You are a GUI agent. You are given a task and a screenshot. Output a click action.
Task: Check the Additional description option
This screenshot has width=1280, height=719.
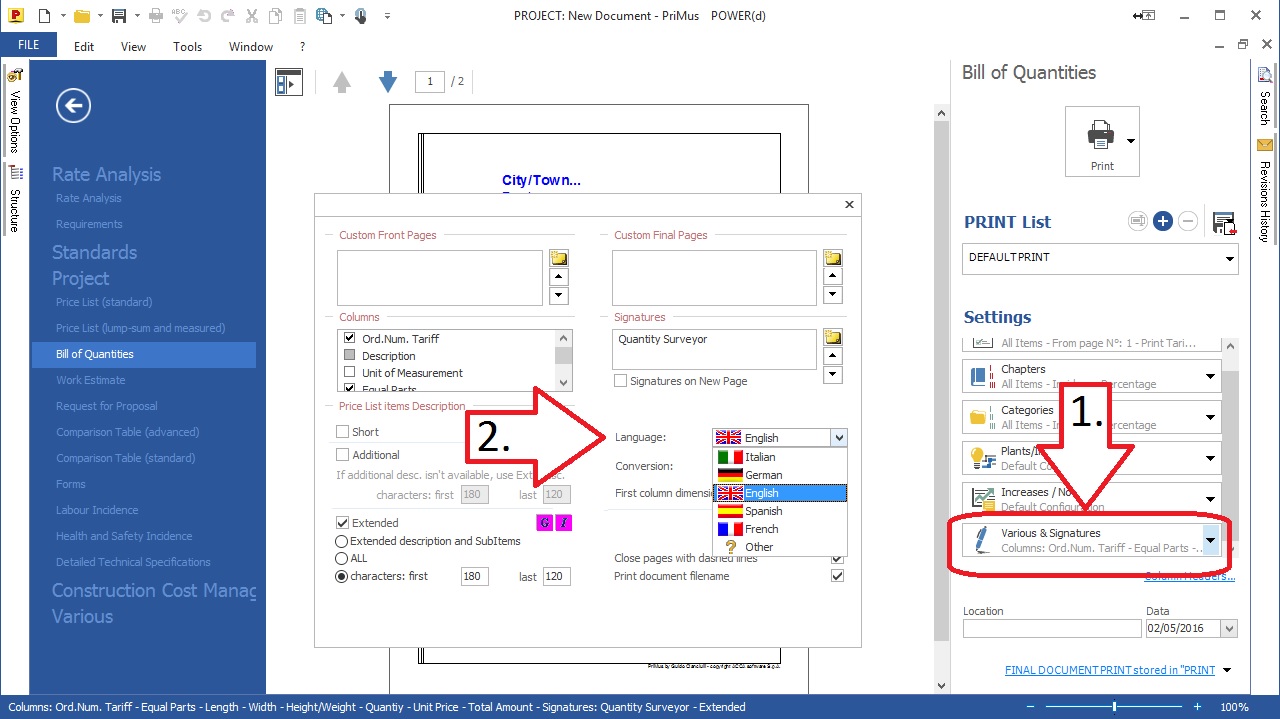(343, 455)
